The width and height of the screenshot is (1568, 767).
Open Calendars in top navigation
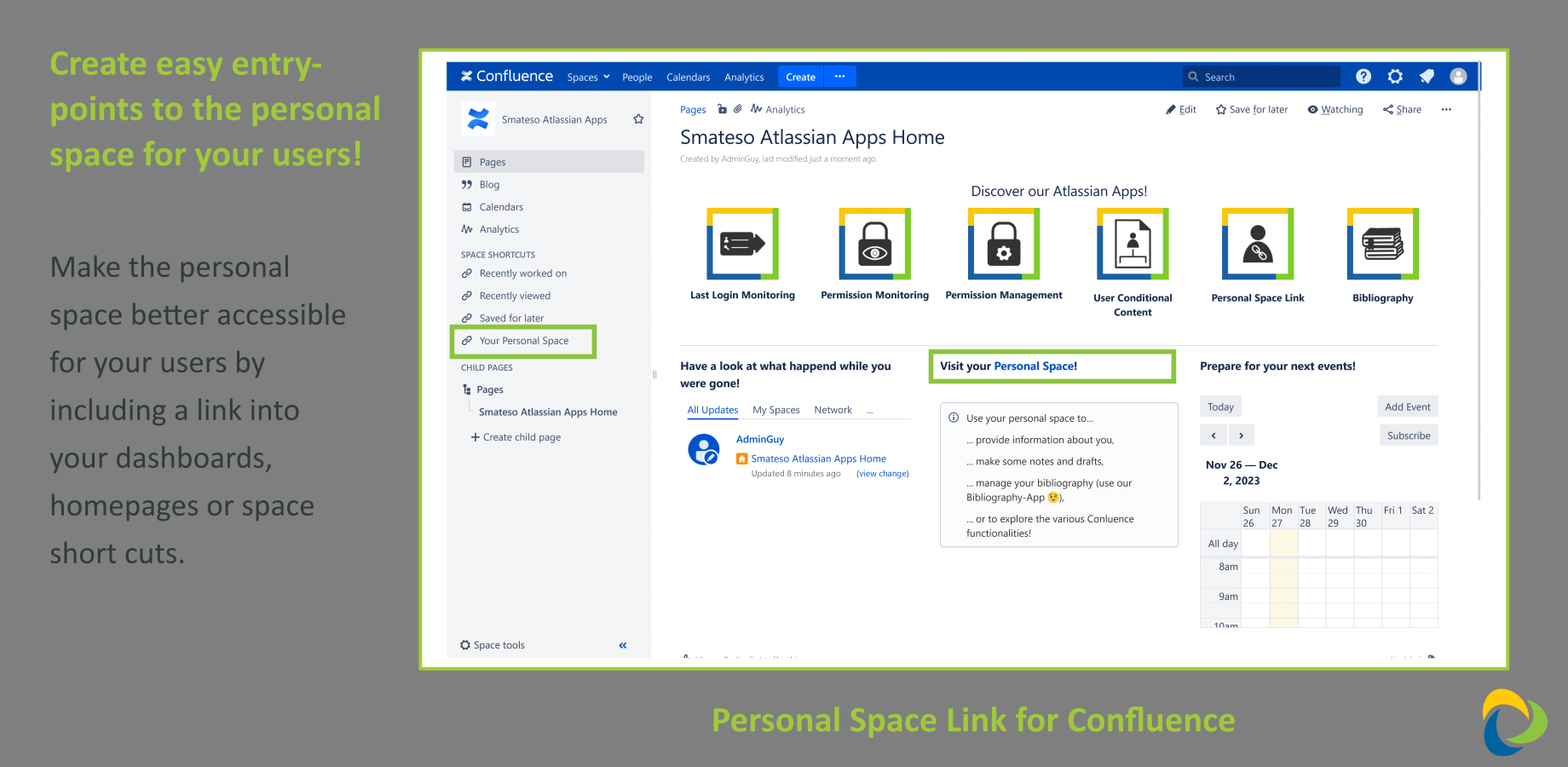pyautogui.click(x=688, y=78)
